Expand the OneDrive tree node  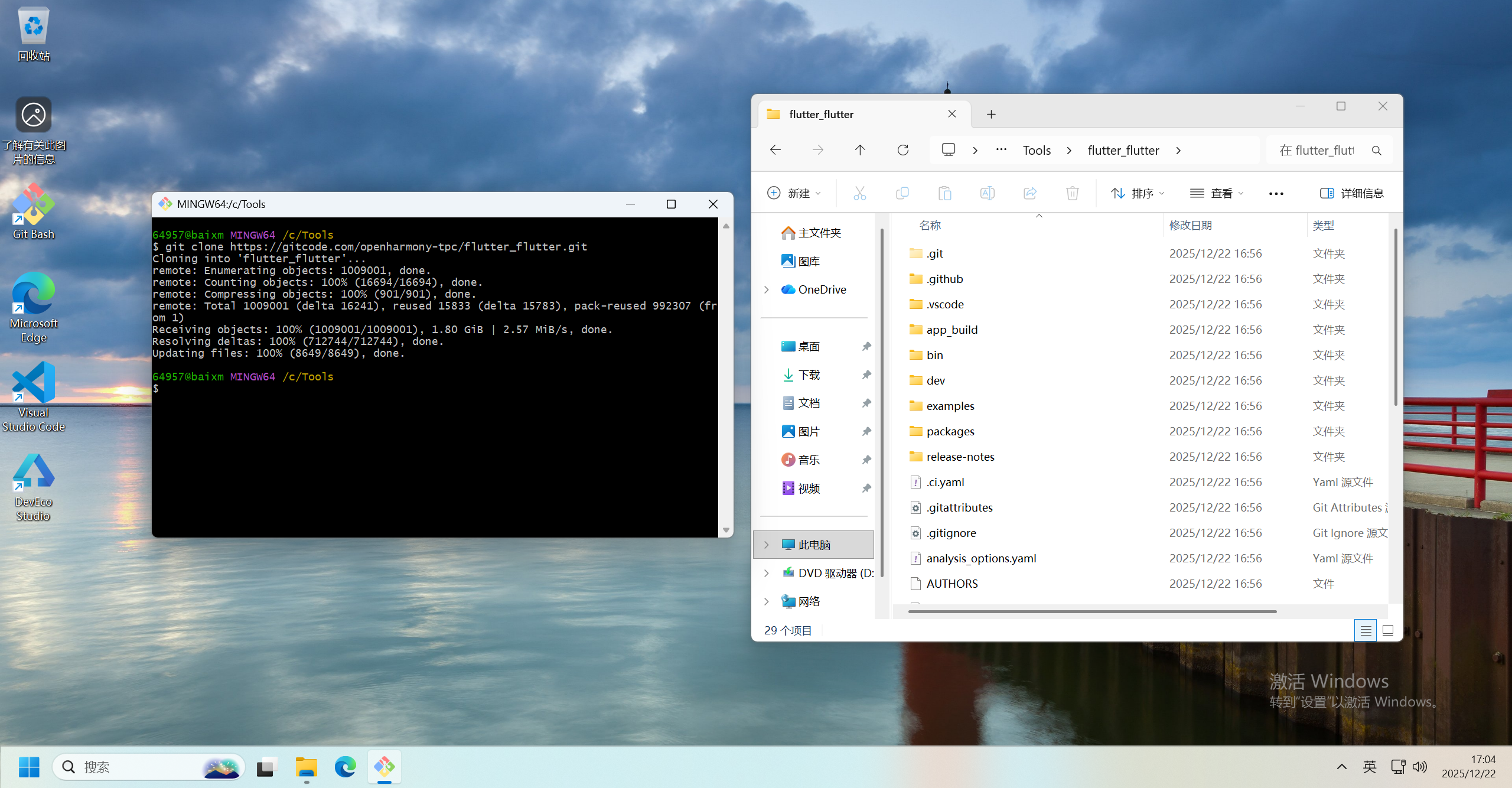pos(767,289)
